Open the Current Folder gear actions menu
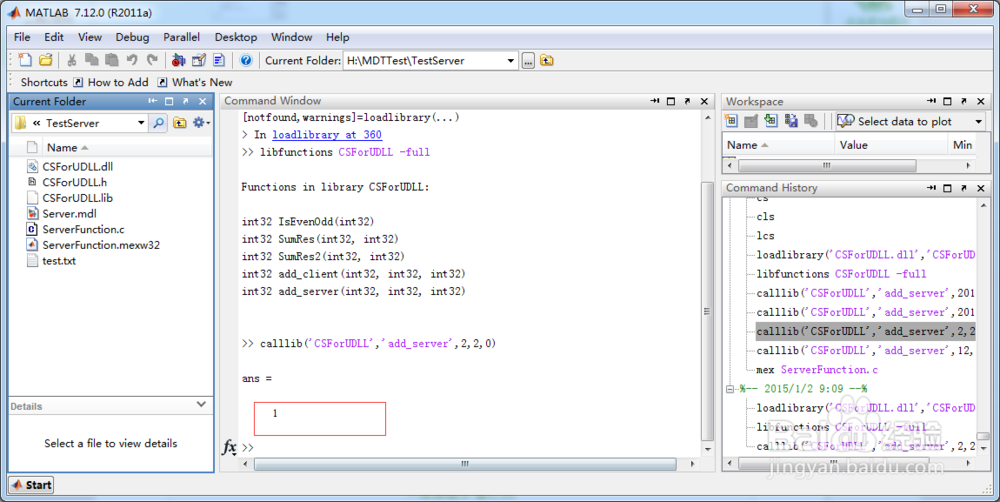 pyautogui.click(x=201, y=122)
